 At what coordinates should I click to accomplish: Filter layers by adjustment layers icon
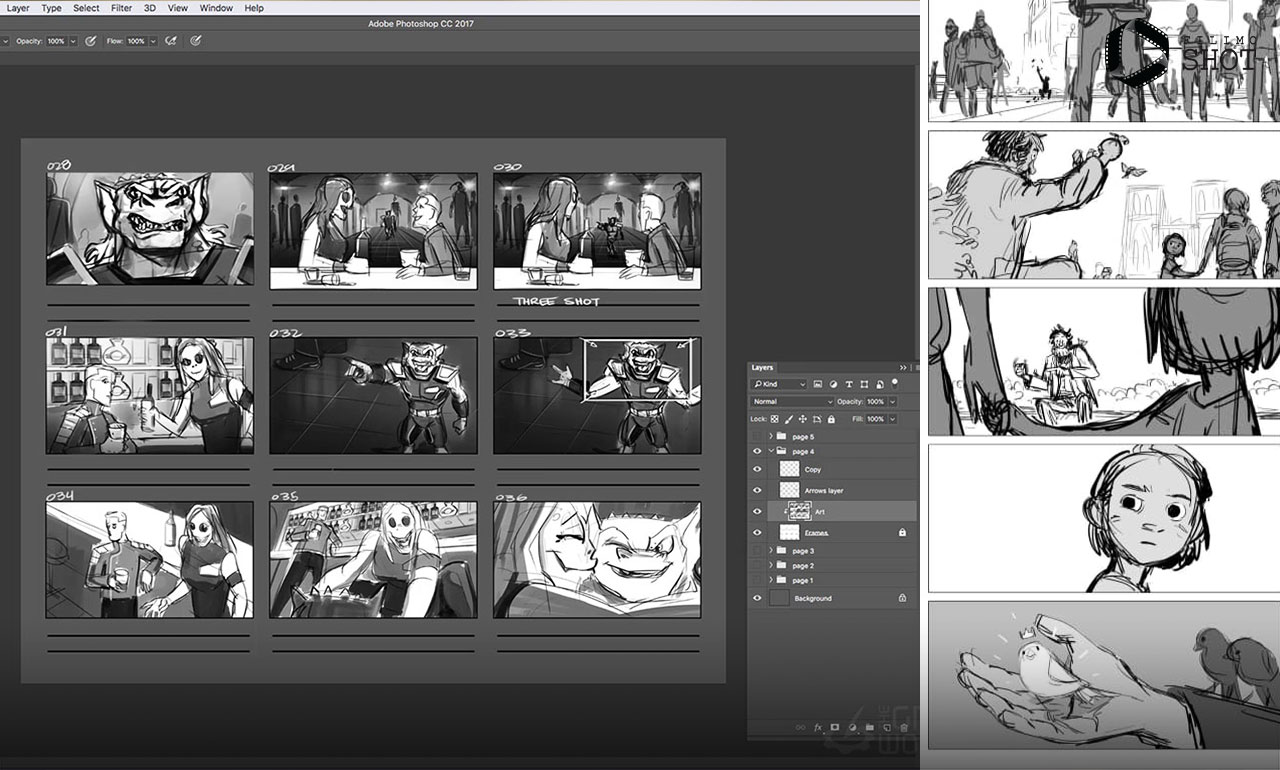click(833, 384)
